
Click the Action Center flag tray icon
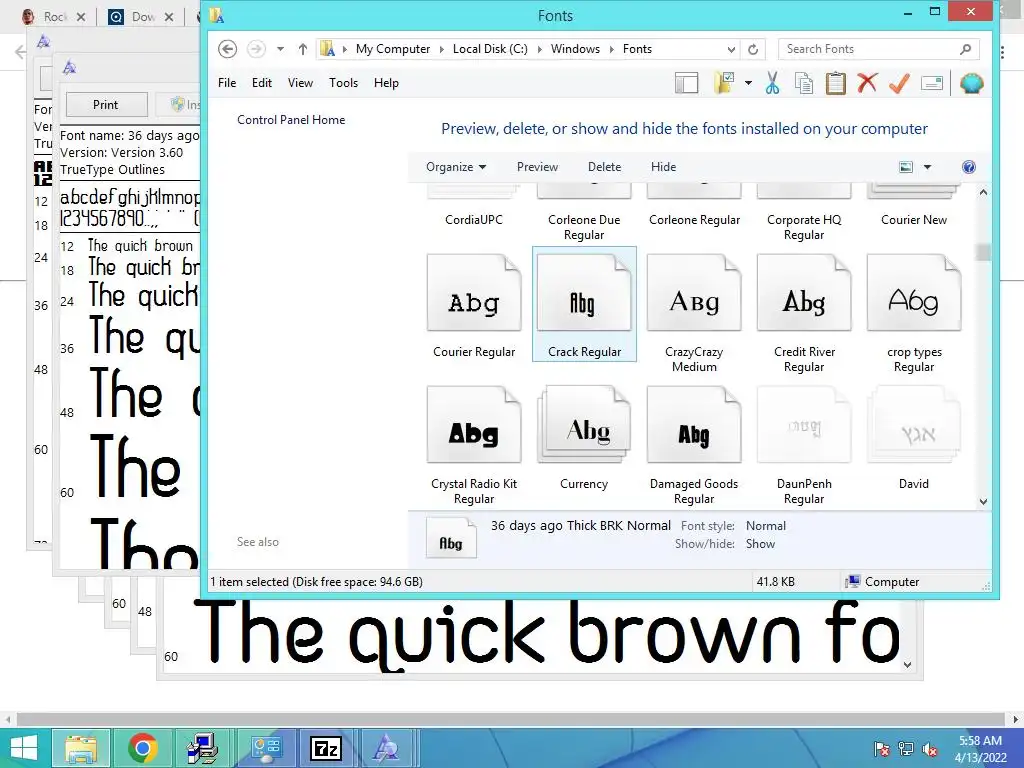(881, 749)
